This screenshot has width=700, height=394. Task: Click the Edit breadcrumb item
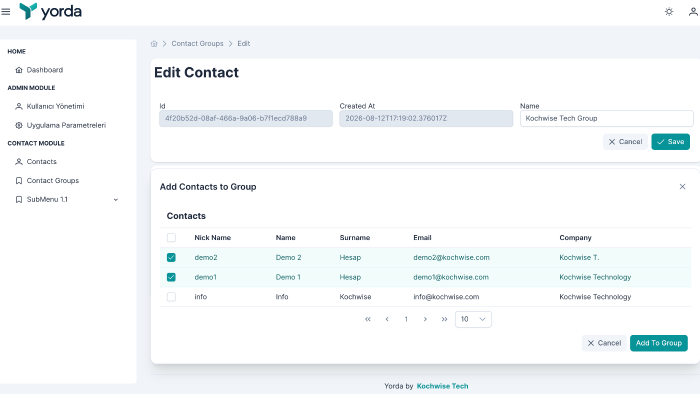[244, 44]
